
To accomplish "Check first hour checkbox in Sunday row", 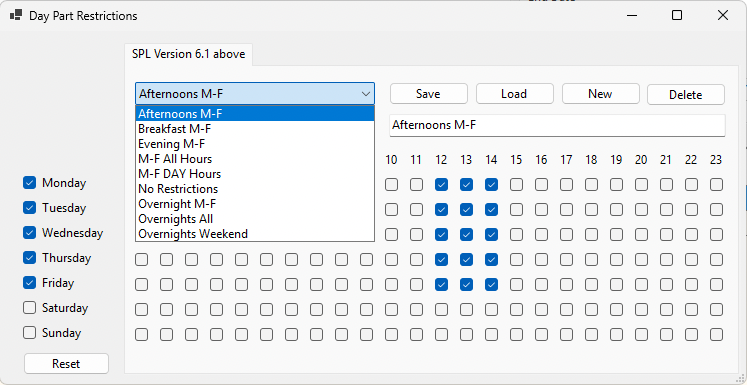I will (x=141, y=334).
